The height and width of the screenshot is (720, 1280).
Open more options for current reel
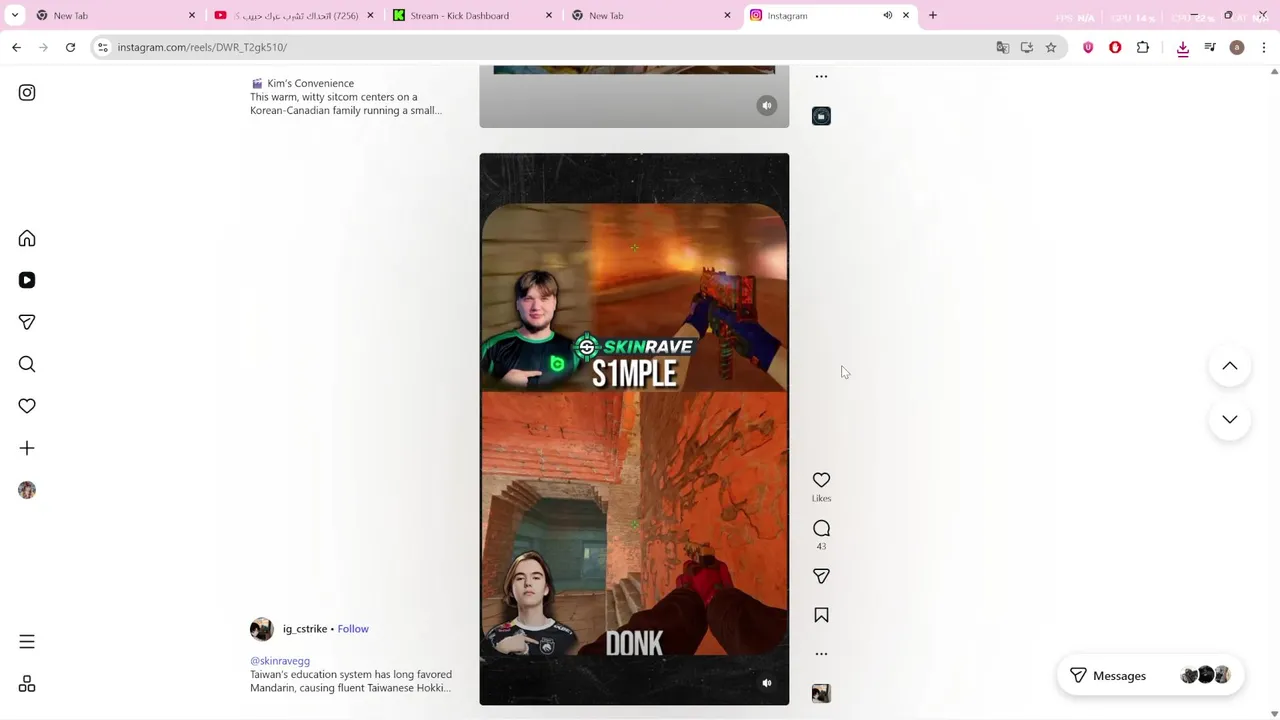[821, 654]
